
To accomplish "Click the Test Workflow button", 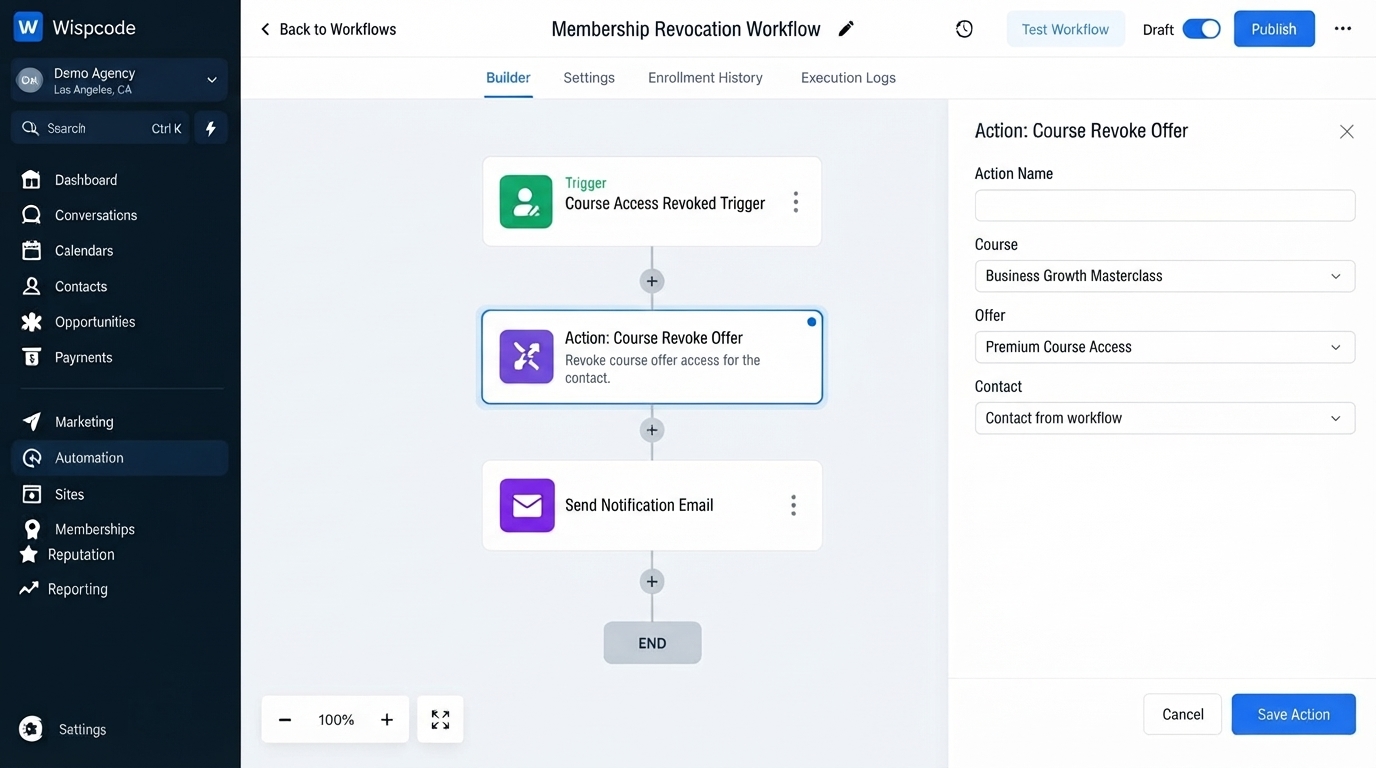I will 1065,29.
